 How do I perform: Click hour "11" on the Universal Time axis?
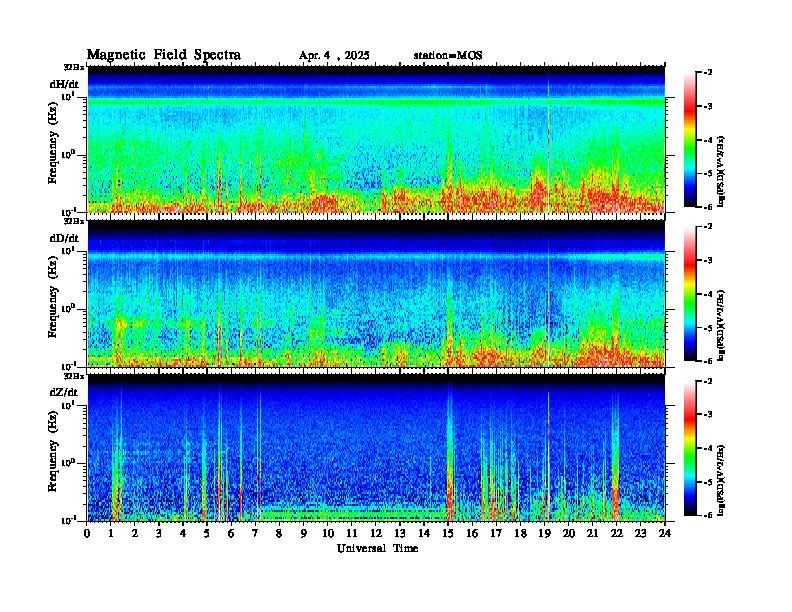point(352,533)
